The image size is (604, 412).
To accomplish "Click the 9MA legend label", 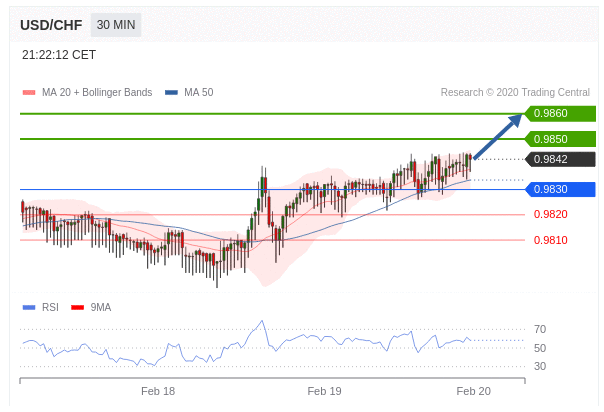I will 101,307.
